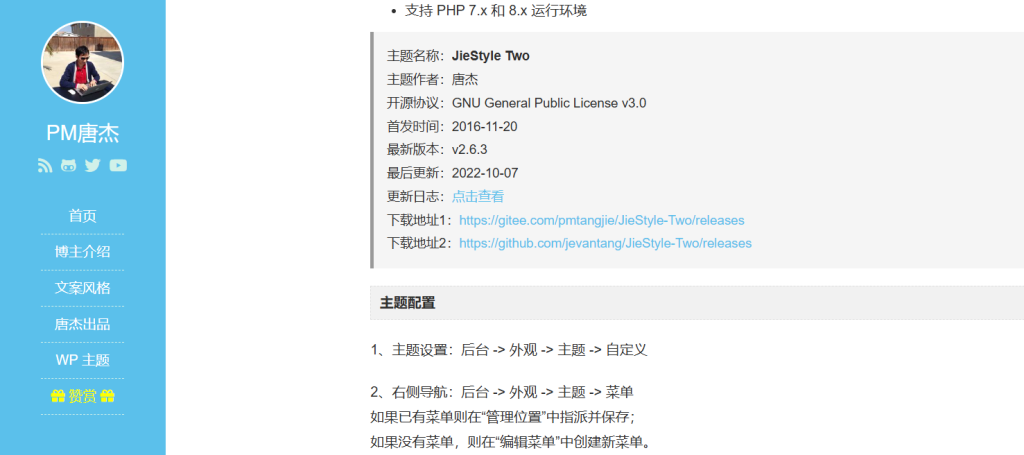Click the blogger avatar photo
Screen dimensions: 1024x455
(82, 62)
